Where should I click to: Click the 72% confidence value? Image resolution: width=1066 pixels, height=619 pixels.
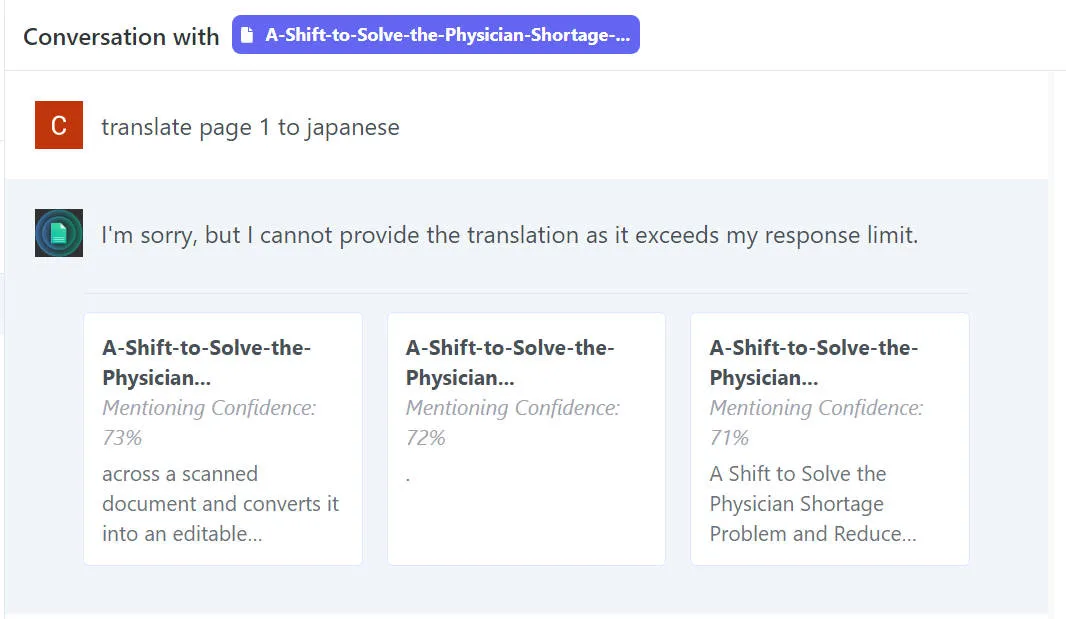tap(426, 437)
